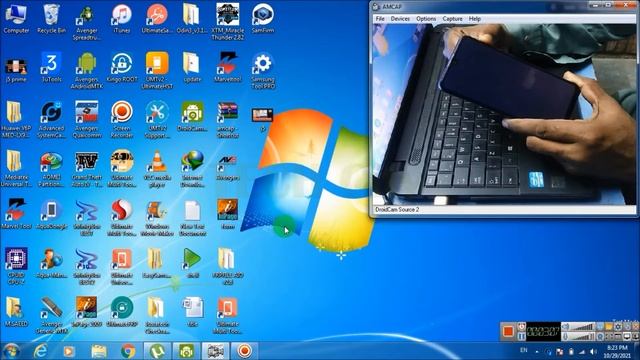Select the Samsung Tool PRO gear icon
This screenshot has height=360, width=640.
[x=262, y=71]
